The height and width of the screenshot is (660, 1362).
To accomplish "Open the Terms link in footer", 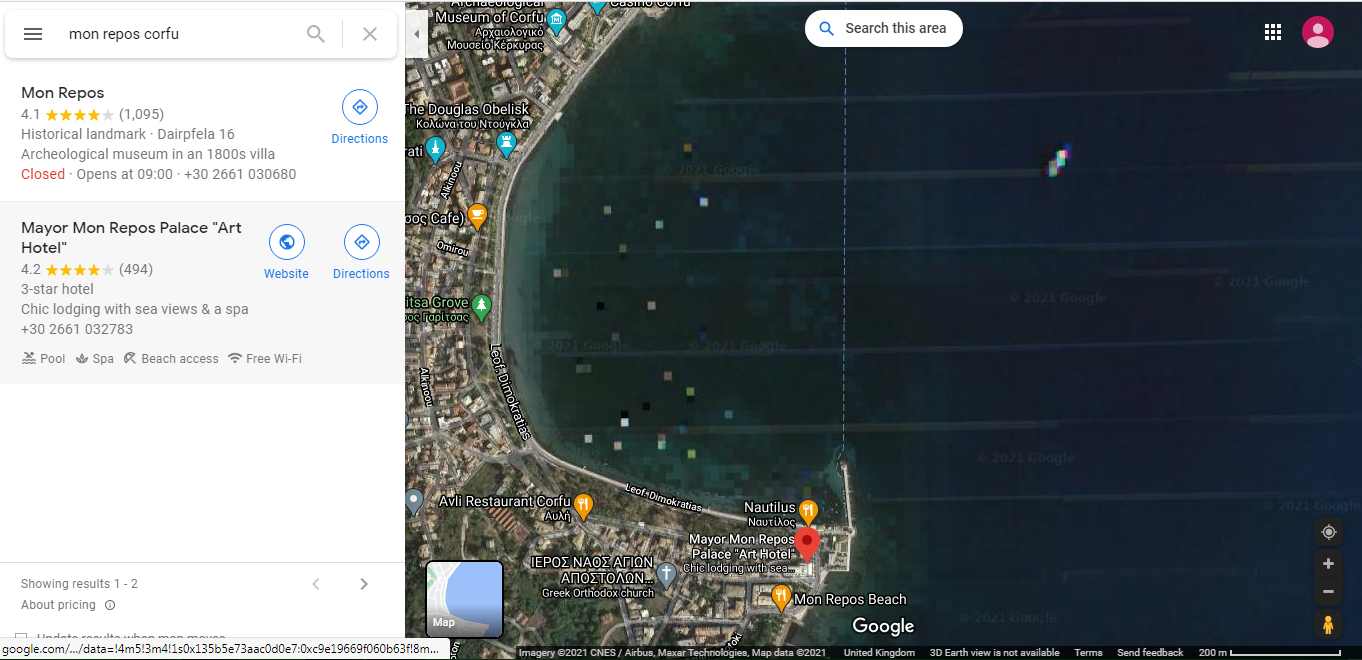I will click(1088, 653).
